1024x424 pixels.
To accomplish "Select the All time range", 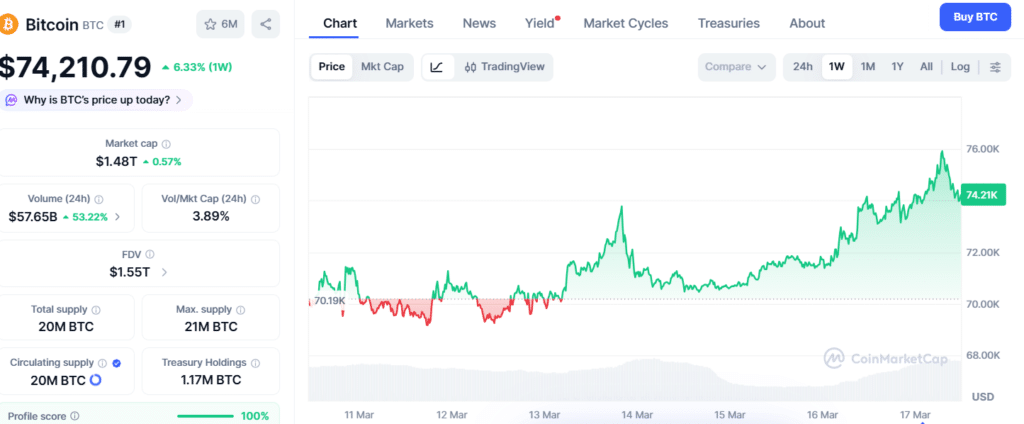I will [926, 67].
